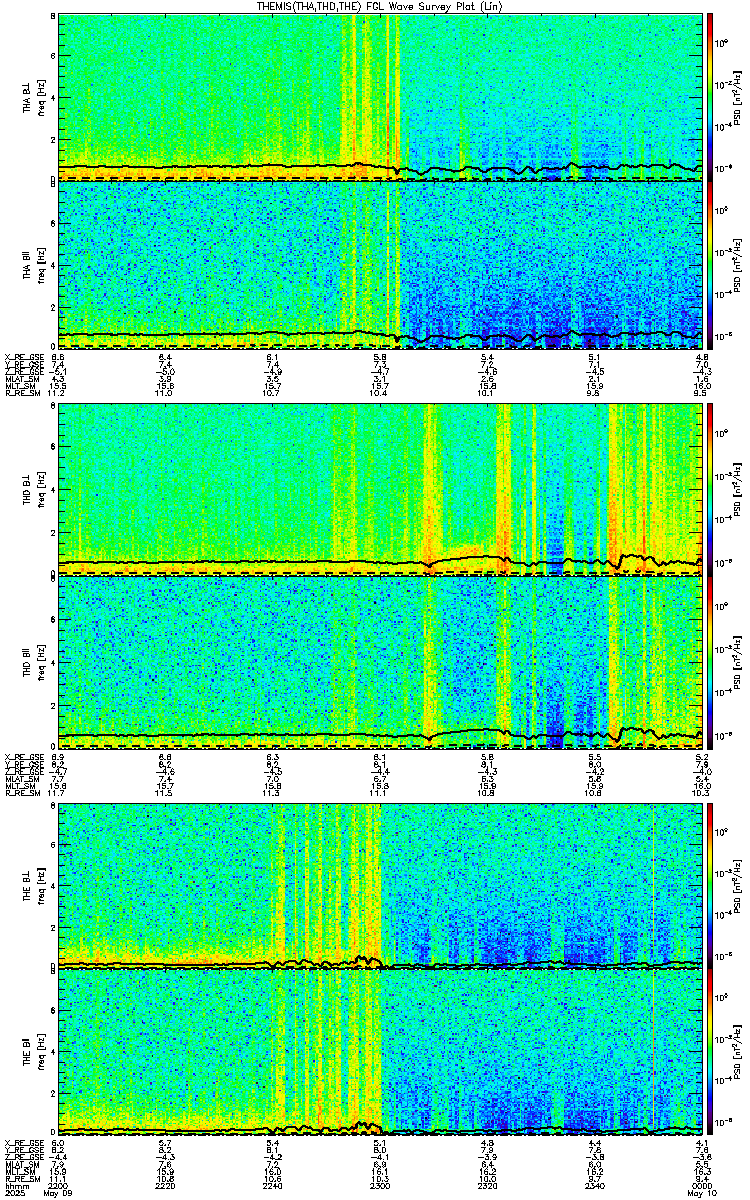Click the THA B-perp PSD color bar
Viewport: 750px width, 1200px height.
(x=710, y=96)
